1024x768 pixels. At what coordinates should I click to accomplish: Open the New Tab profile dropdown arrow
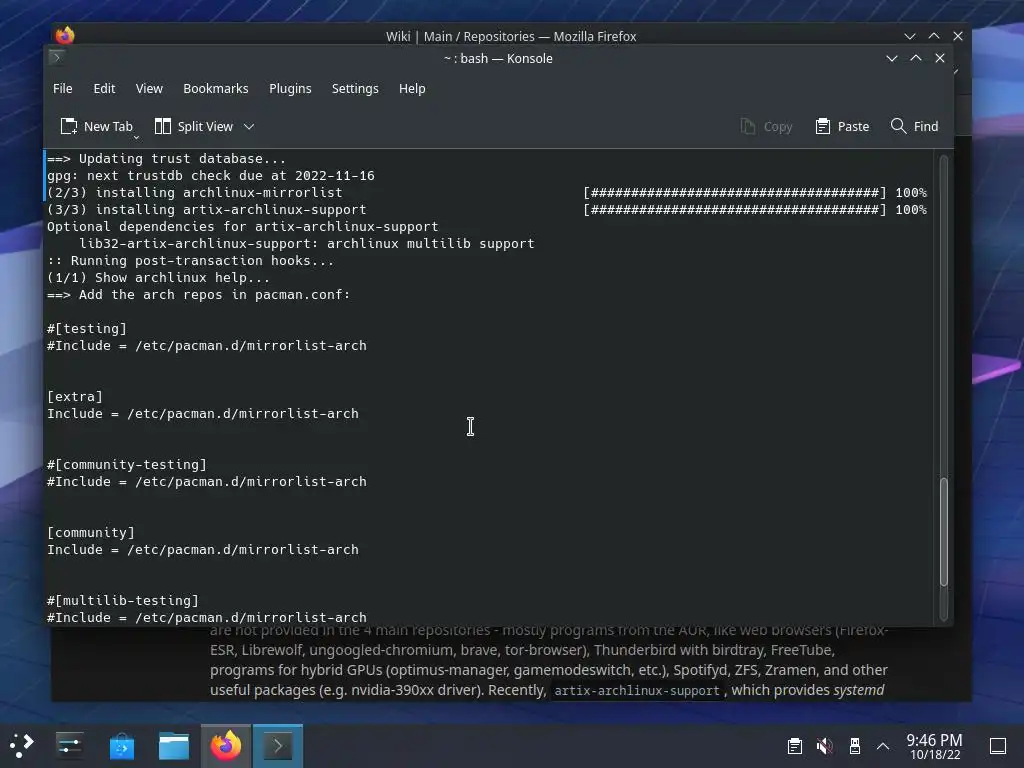click(136, 136)
